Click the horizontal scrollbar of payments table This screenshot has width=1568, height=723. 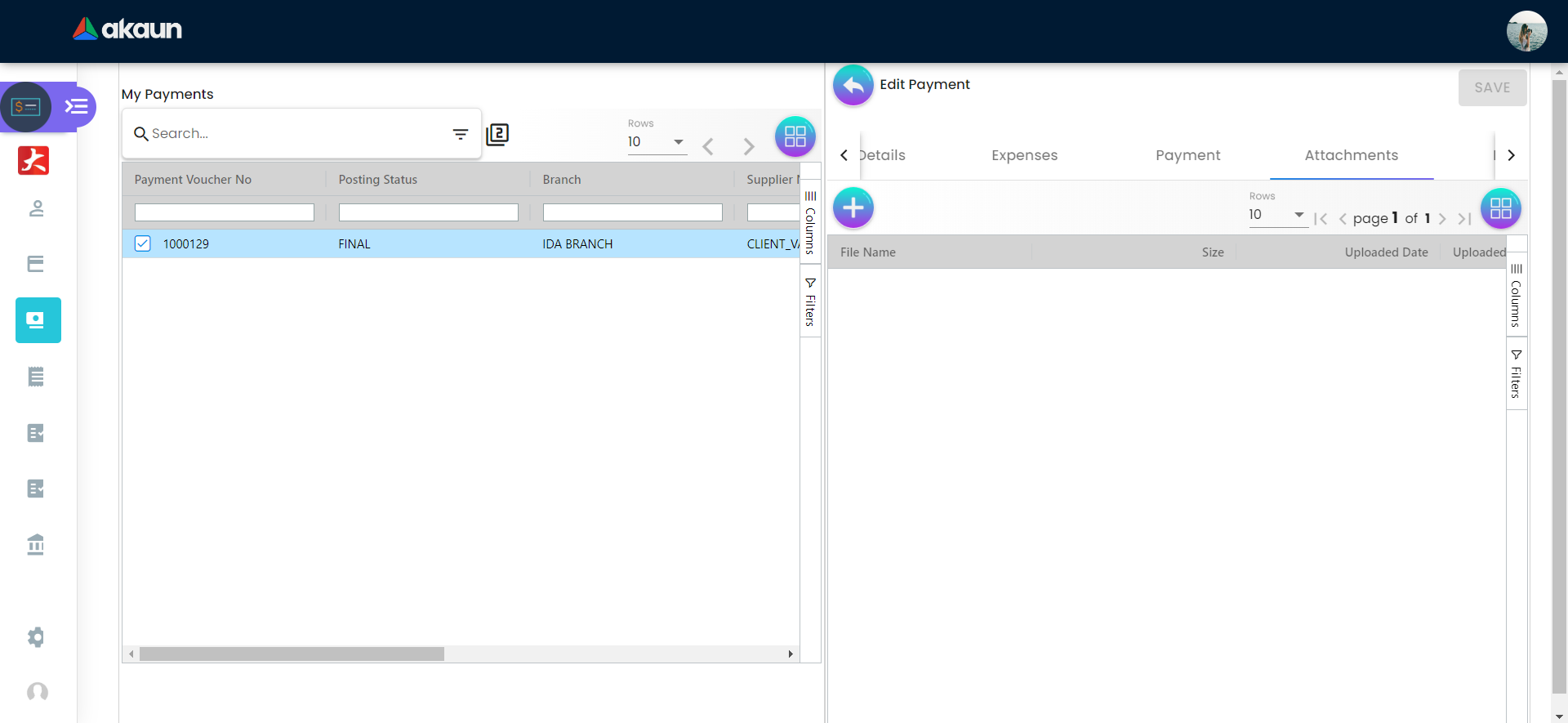click(292, 654)
